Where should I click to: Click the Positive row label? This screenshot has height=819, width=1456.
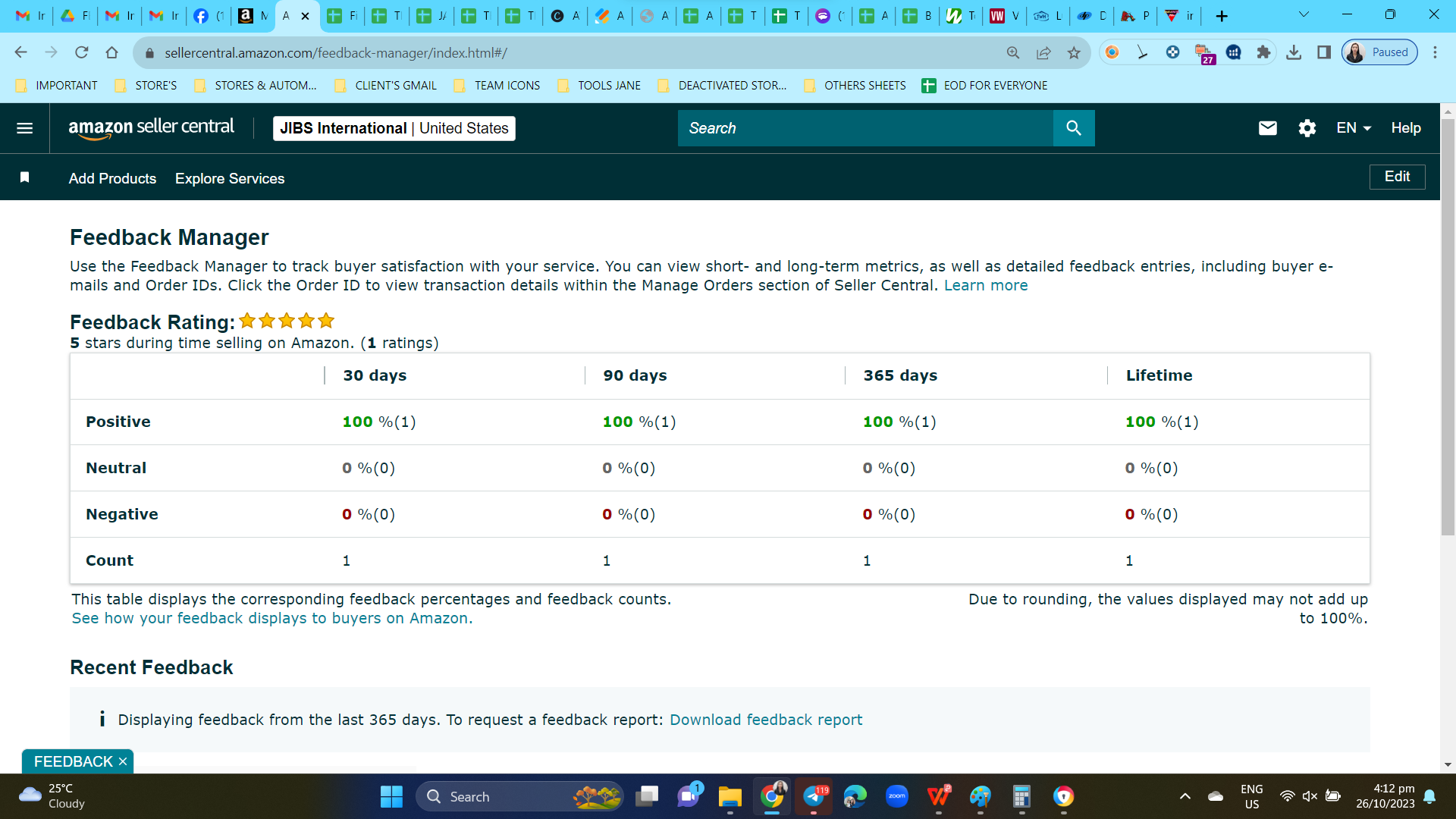[x=118, y=422]
